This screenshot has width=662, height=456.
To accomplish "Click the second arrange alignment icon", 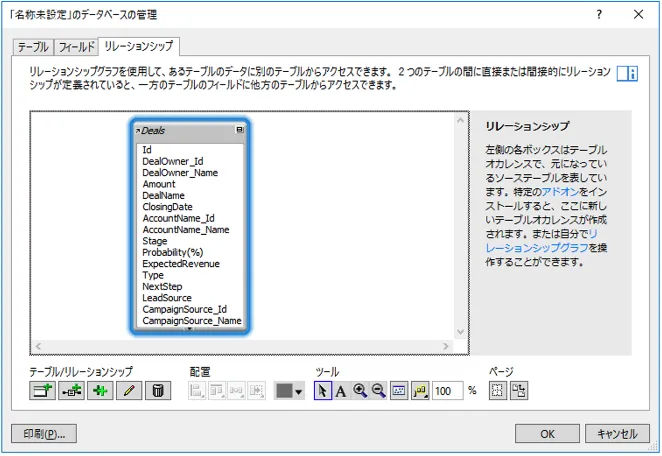I will tap(217, 391).
